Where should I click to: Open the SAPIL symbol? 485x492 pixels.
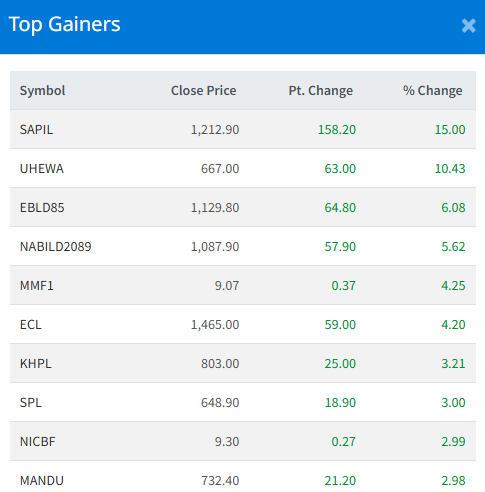[36, 129]
